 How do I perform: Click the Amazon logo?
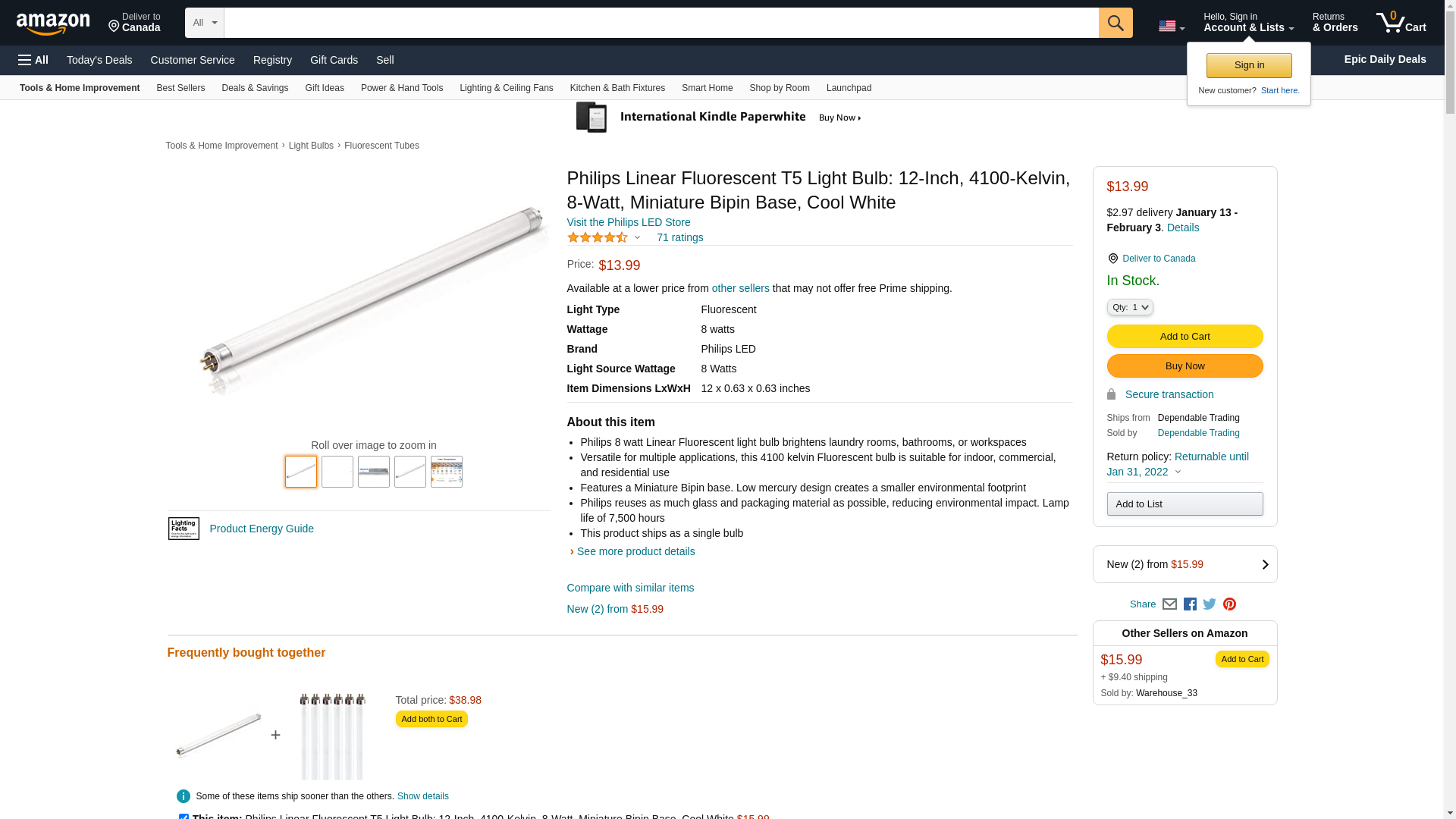(x=53, y=24)
